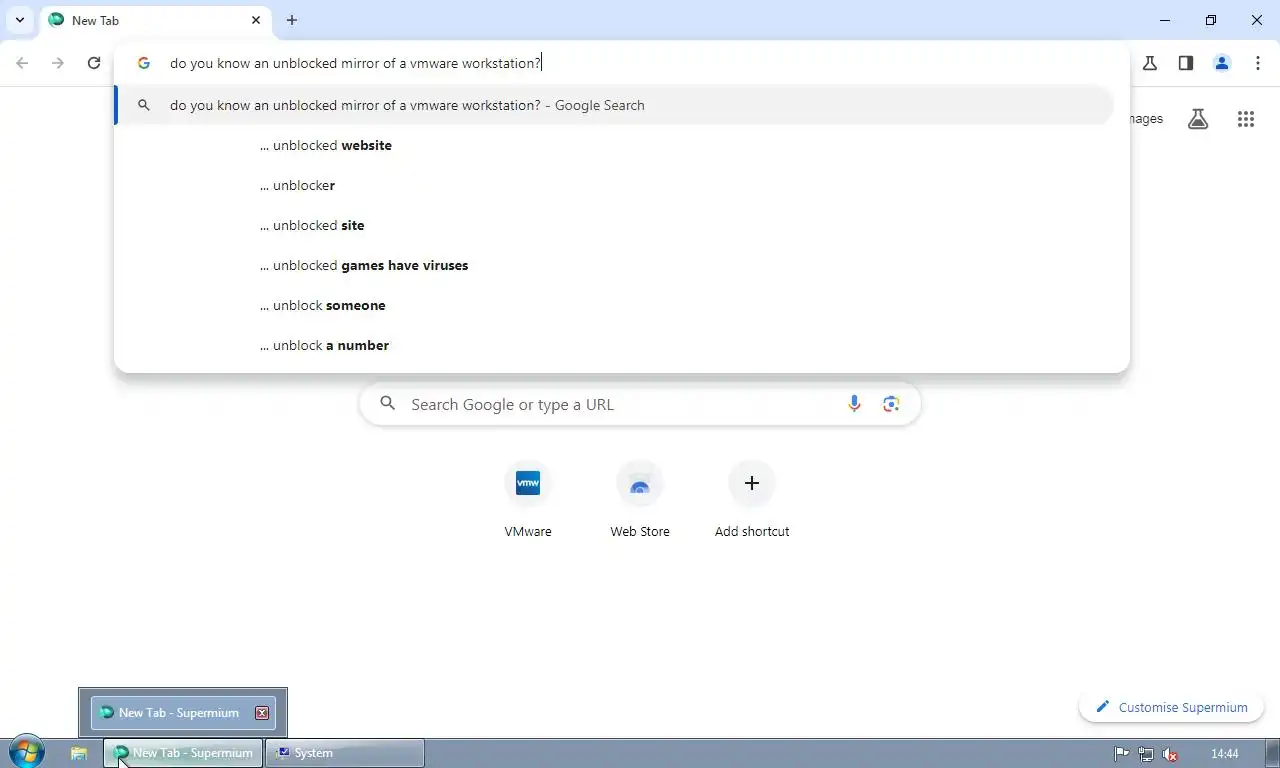The image size is (1280, 768).
Task: Select the New Tab browser tab
Action: [155, 20]
